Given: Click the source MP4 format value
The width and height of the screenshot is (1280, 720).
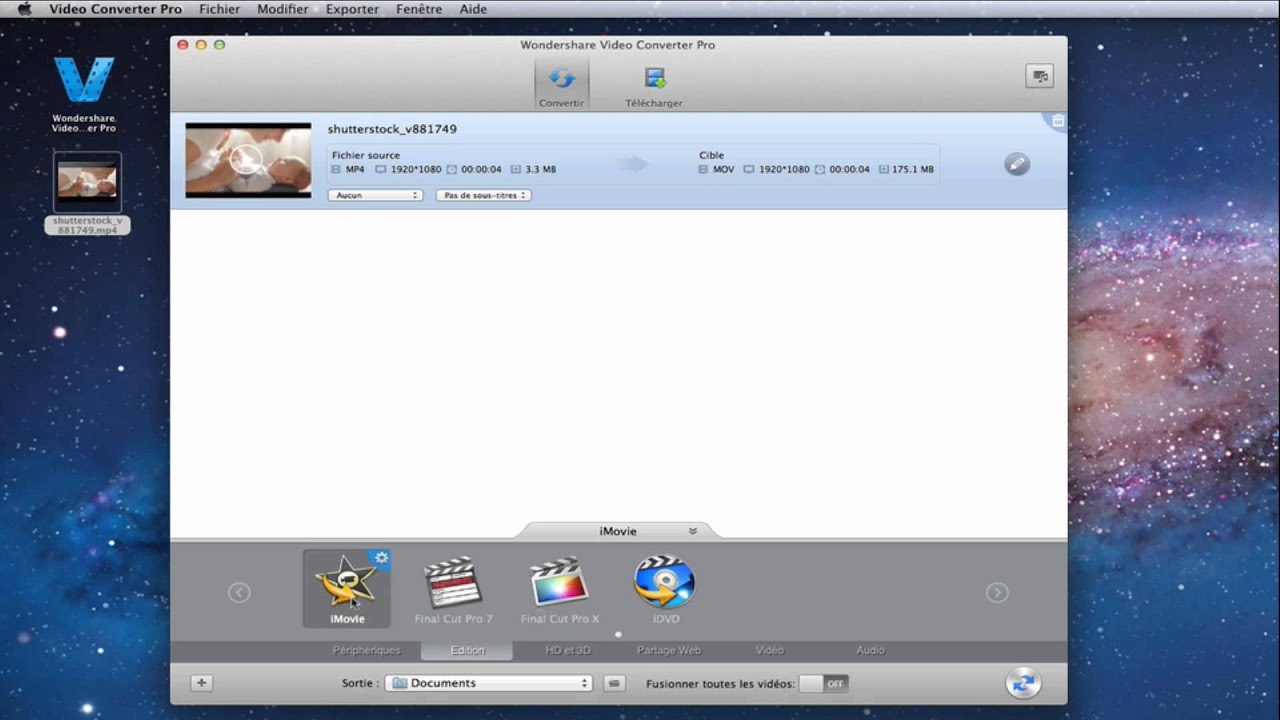Looking at the screenshot, I should pyautogui.click(x=355, y=169).
